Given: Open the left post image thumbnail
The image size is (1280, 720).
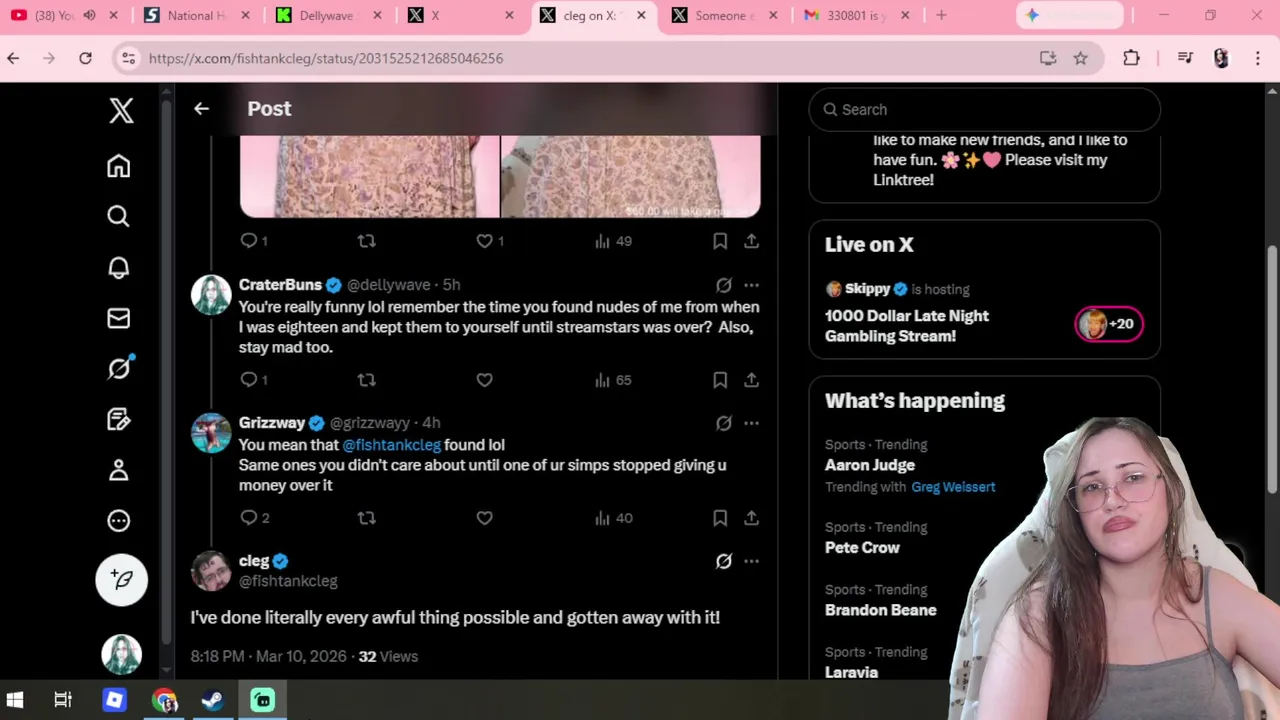Looking at the screenshot, I should pos(369,176).
